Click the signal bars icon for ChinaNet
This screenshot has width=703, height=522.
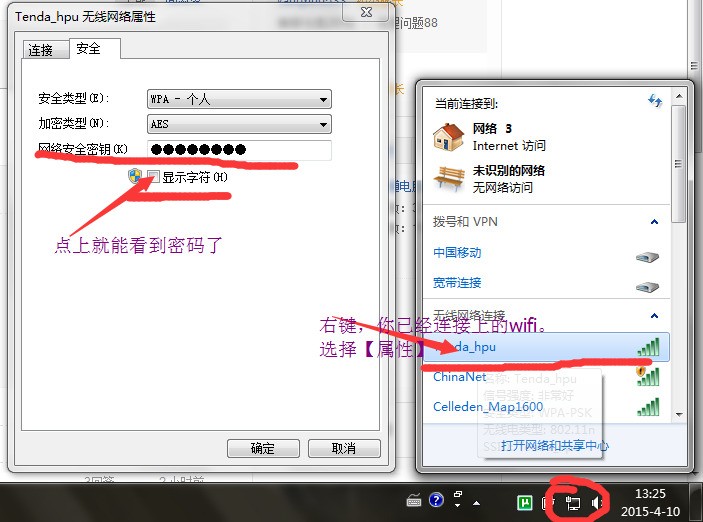click(x=648, y=377)
